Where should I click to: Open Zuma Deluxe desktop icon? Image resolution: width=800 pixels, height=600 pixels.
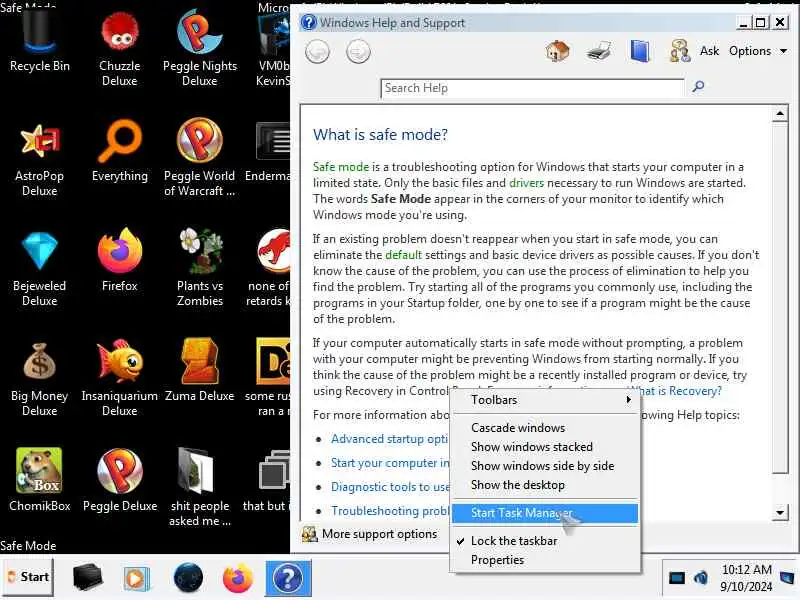199,370
